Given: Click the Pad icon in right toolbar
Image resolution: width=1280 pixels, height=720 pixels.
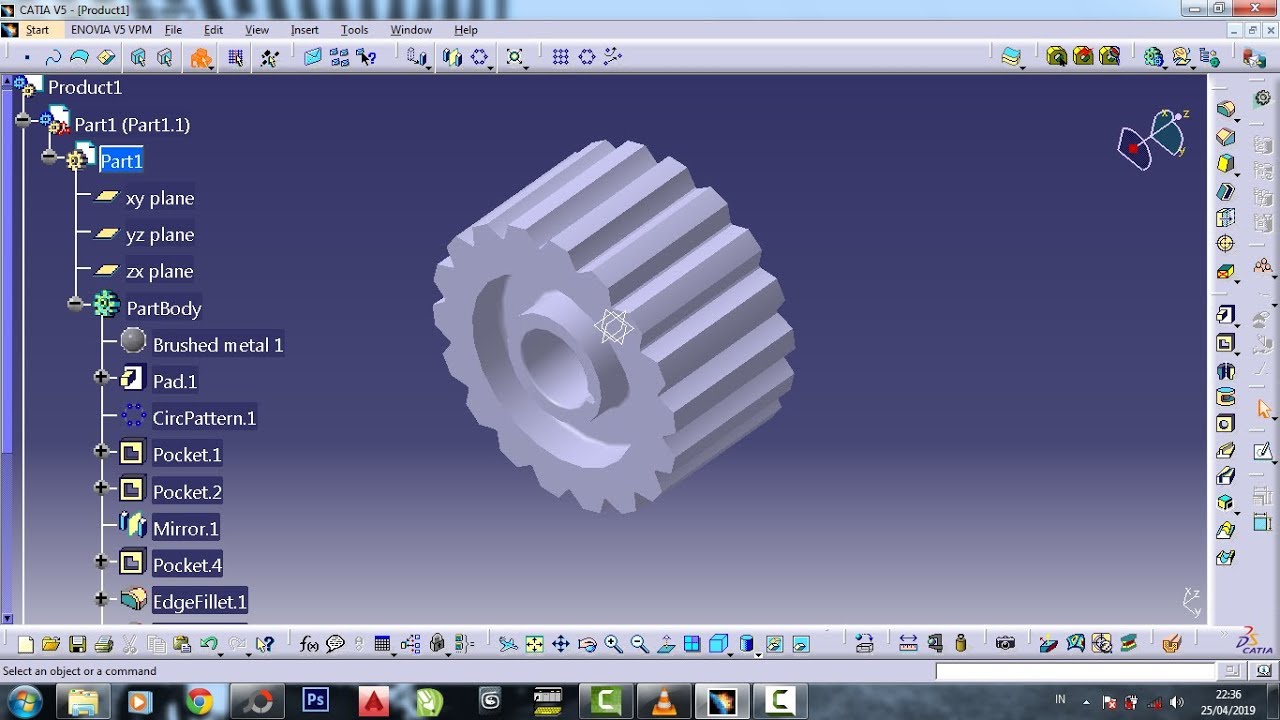Looking at the screenshot, I should pos(1226,315).
